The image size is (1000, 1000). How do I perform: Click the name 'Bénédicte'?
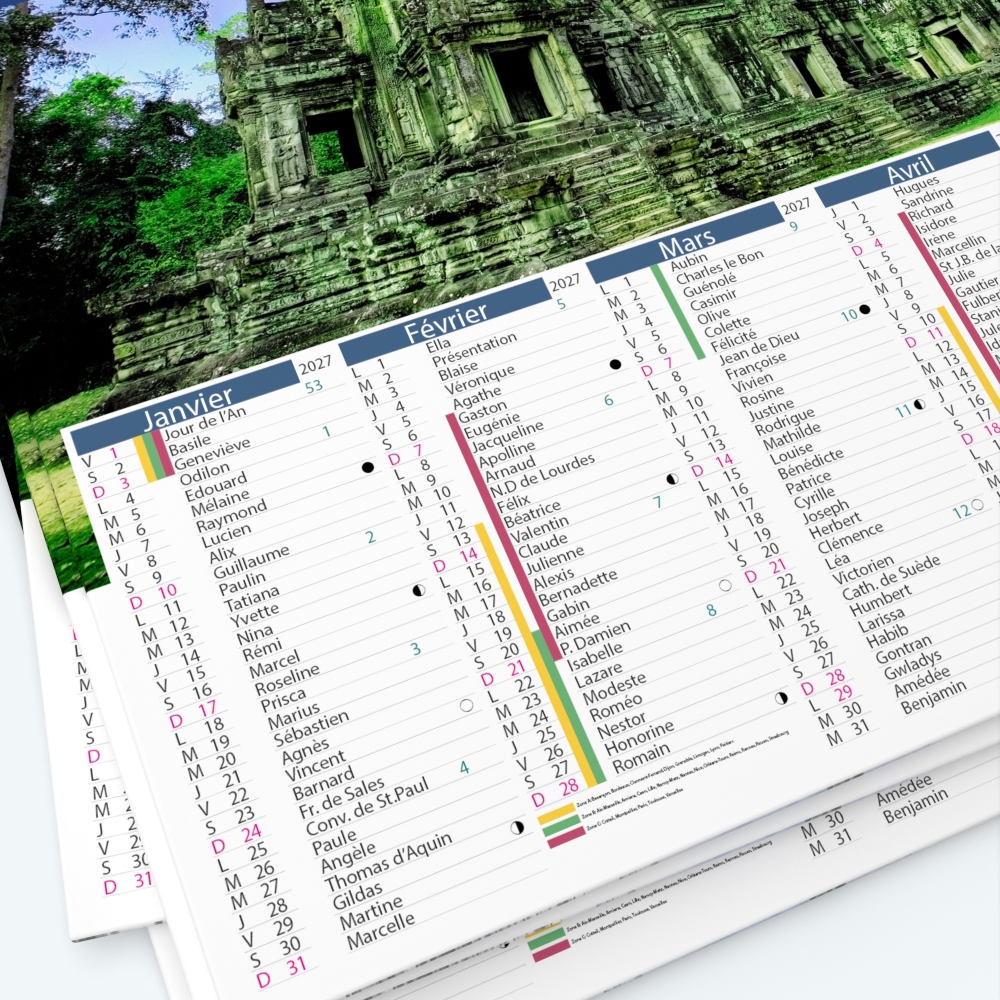(x=810, y=464)
